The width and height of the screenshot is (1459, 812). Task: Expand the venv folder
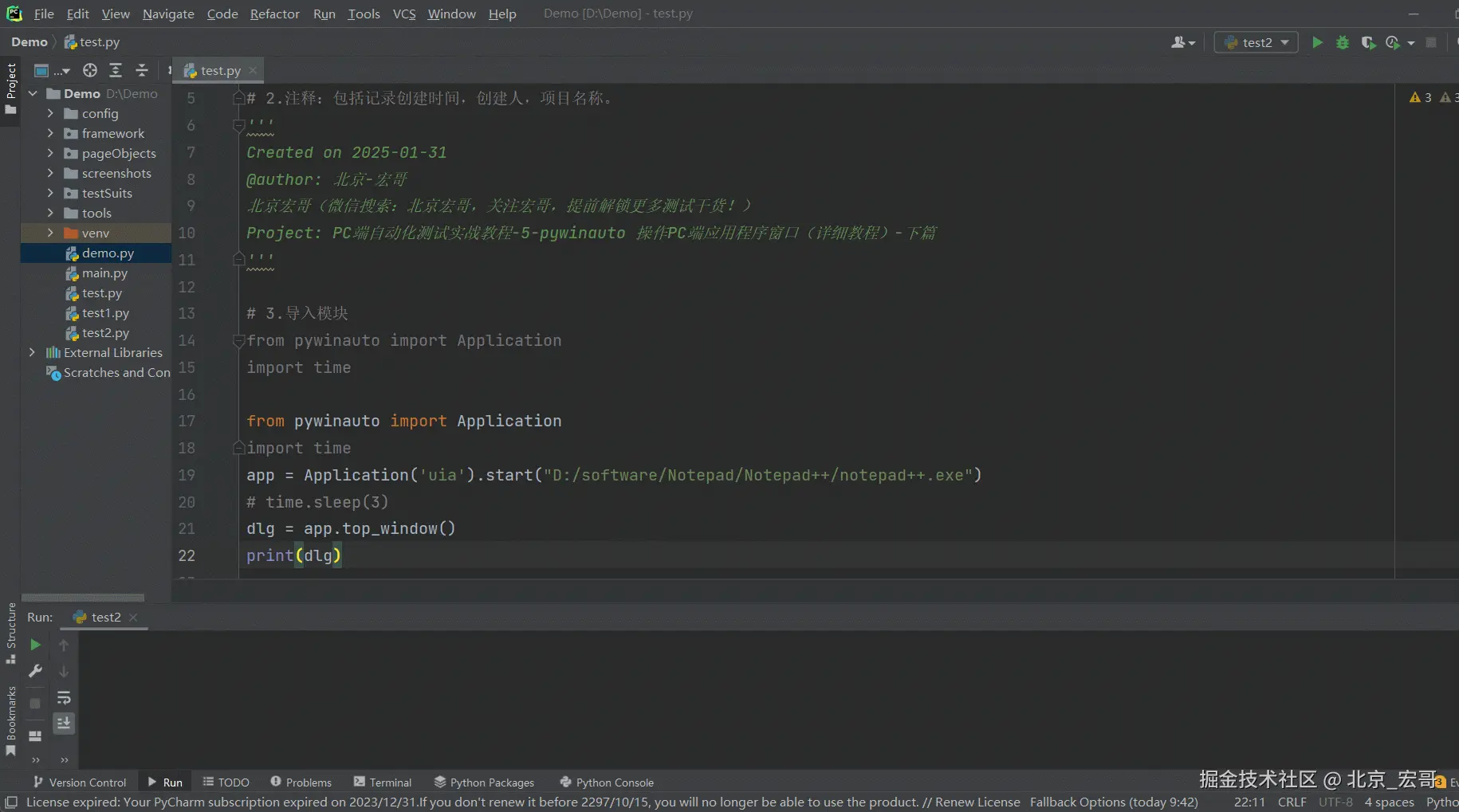pos(50,233)
